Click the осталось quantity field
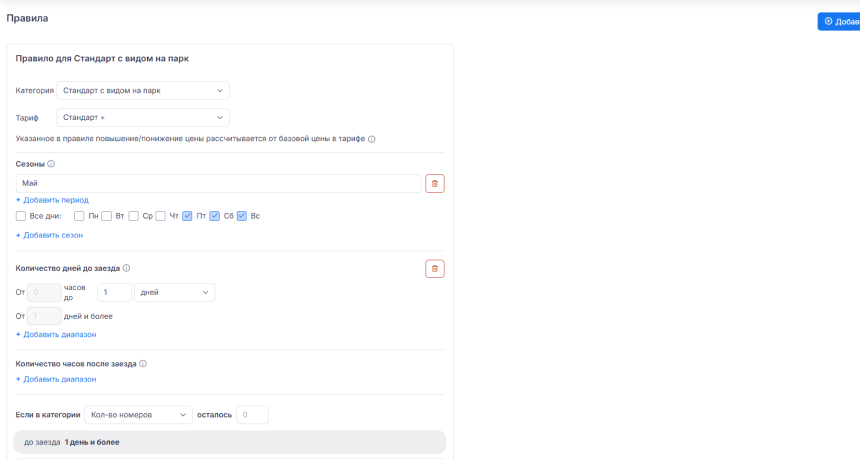This screenshot has height=460, width=860. pos(252,415)
